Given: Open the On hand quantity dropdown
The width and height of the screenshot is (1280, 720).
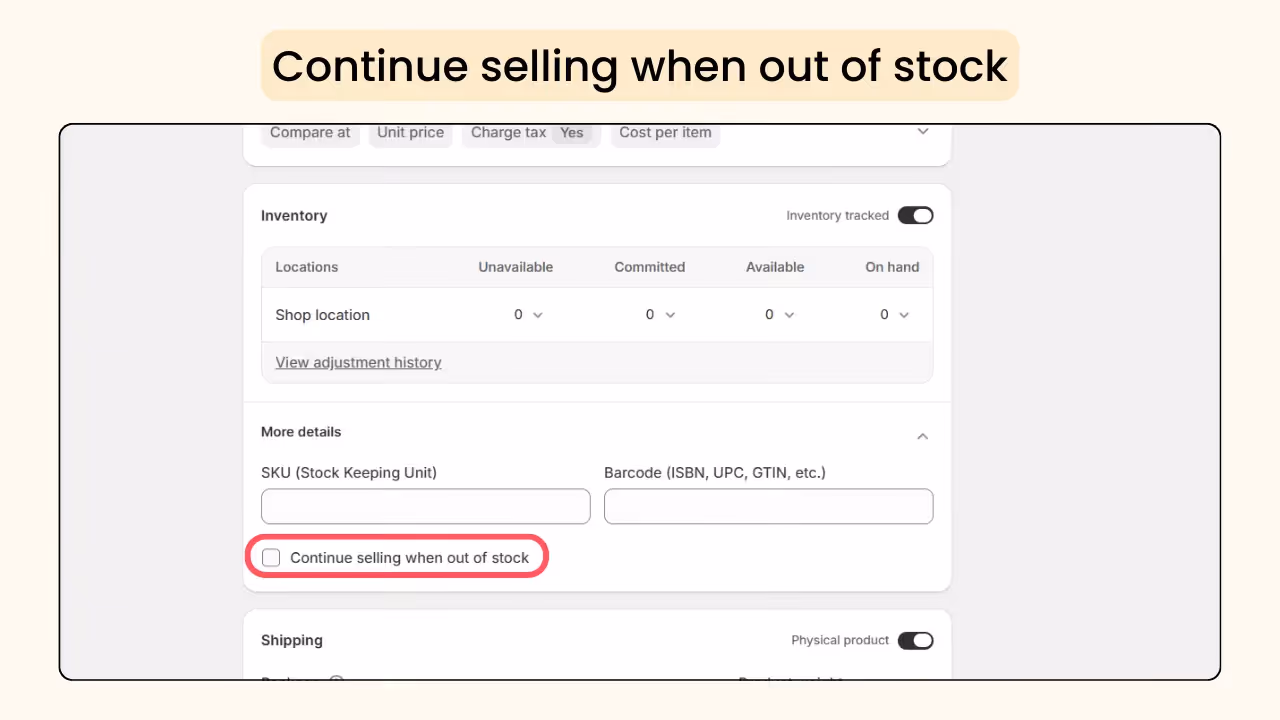Looking at the screenshot, I should (x=906, y=314).
